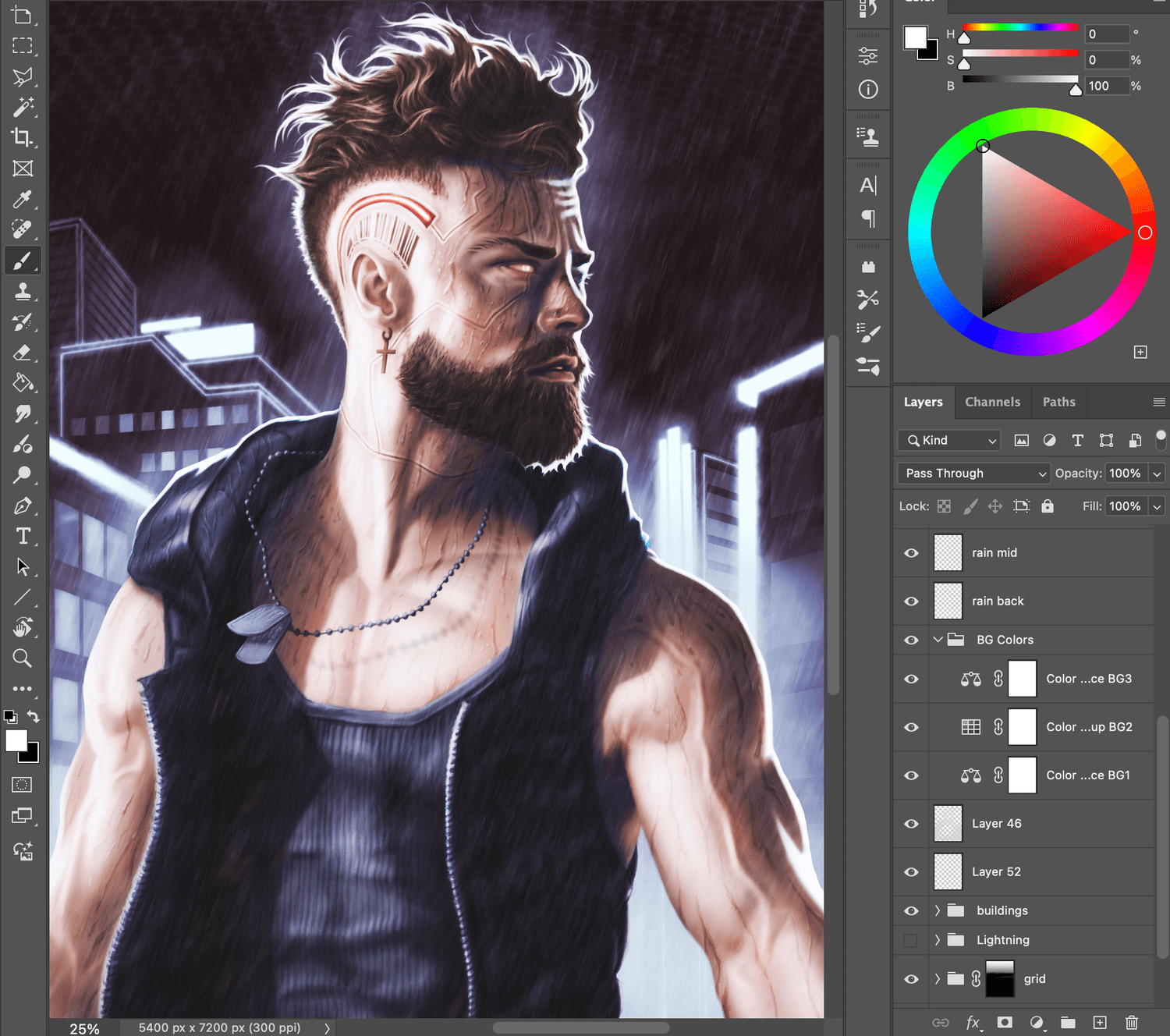This screenshot has height=1036, width=1170.
Task: Open the Pass Through blend mode dropdown
Action: pyautogui.click(x=974, y=474)
